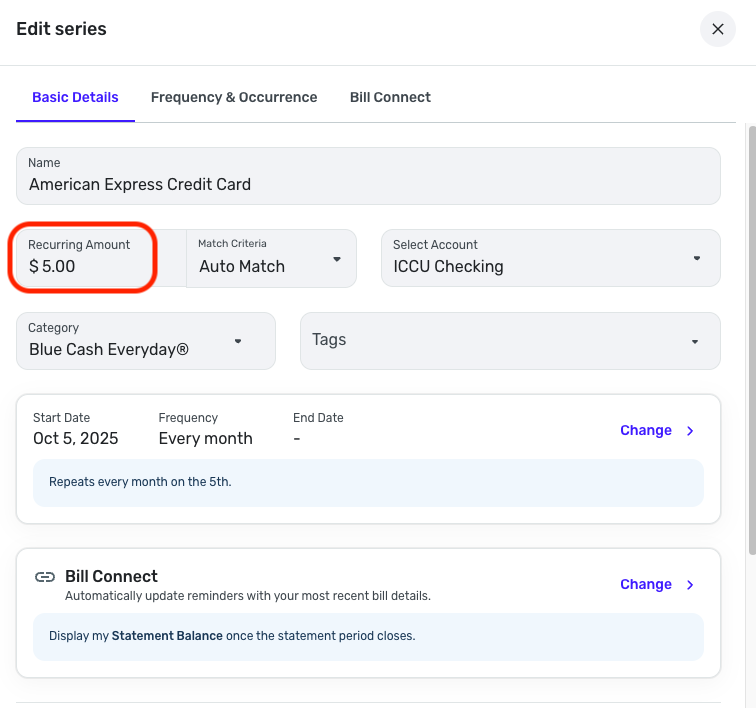Click ICCU Checking account selection
Image resolution: width=756 pixels, height=708 pixels.
(x=448, y=266)
